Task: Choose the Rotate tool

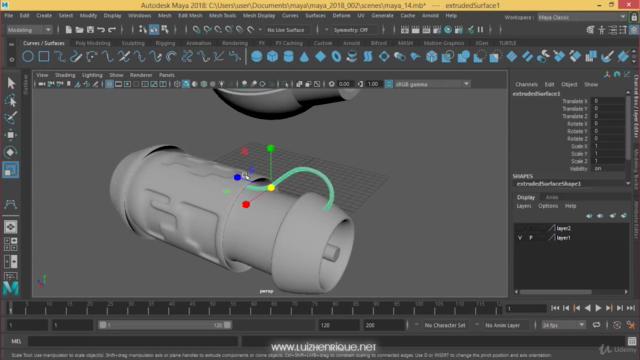Action: (11, 152)
